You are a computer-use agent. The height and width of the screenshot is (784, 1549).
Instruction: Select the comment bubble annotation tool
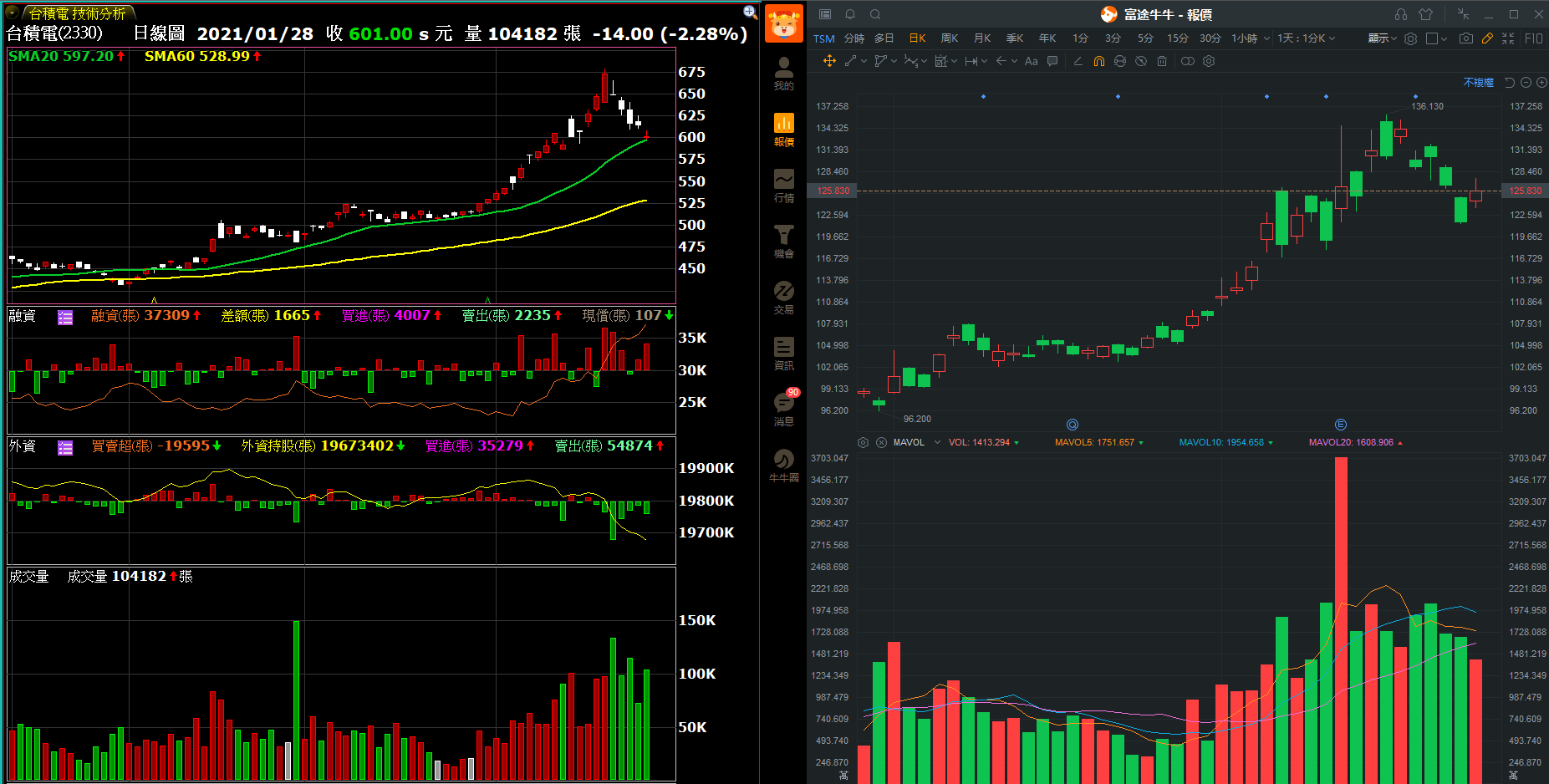1052,61
